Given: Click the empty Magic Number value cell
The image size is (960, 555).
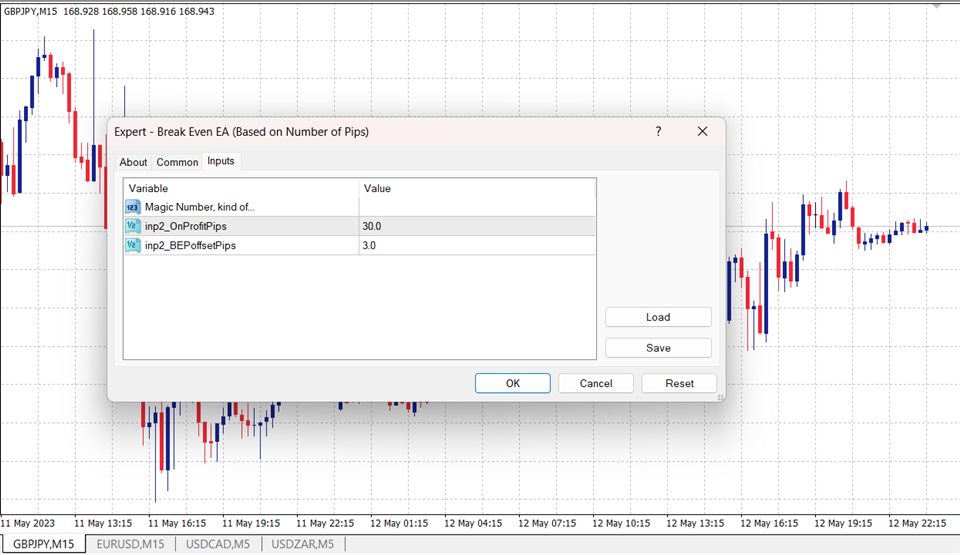Looking at the screenshot, I should pyautogui.click(x=476, y=207).
